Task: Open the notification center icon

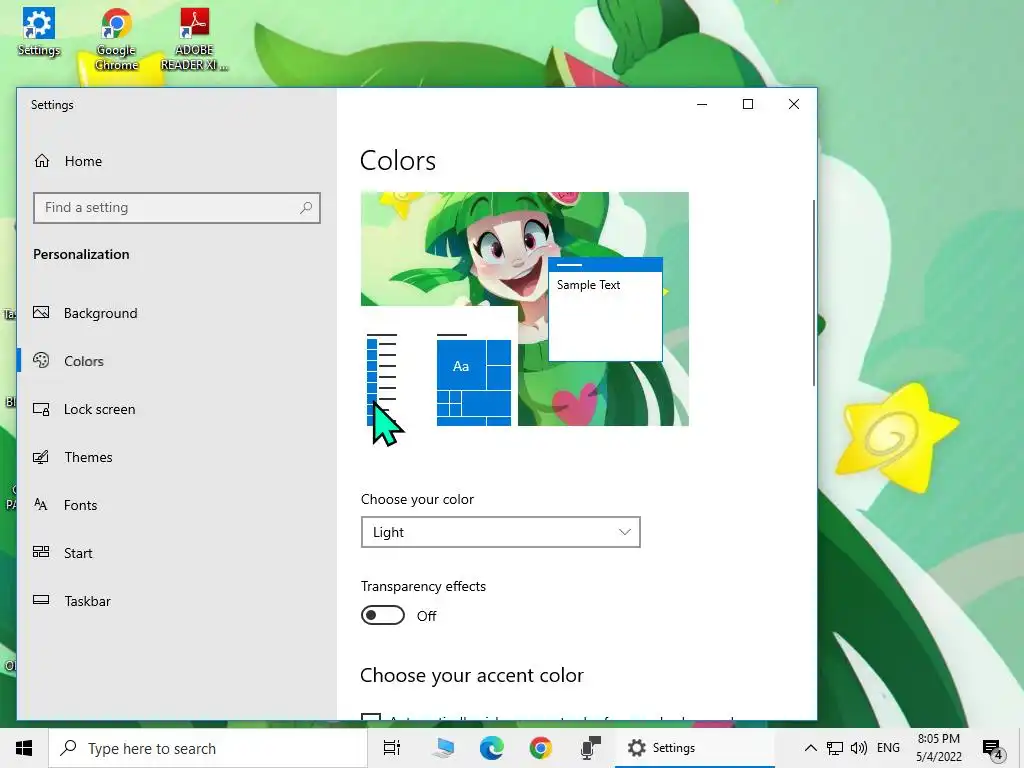Action: 993,750
